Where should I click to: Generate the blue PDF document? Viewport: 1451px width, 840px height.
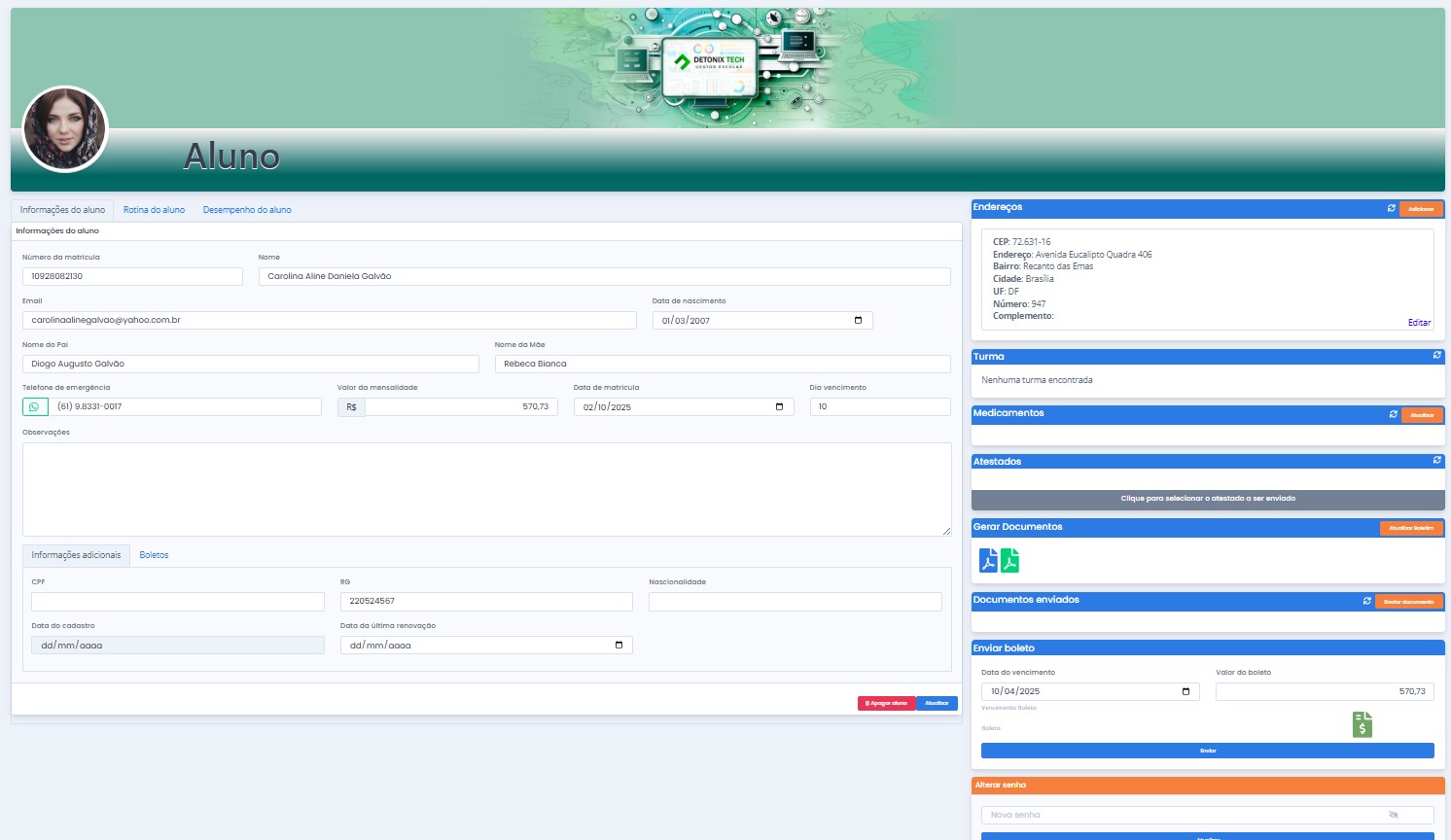tap(988, 561)
